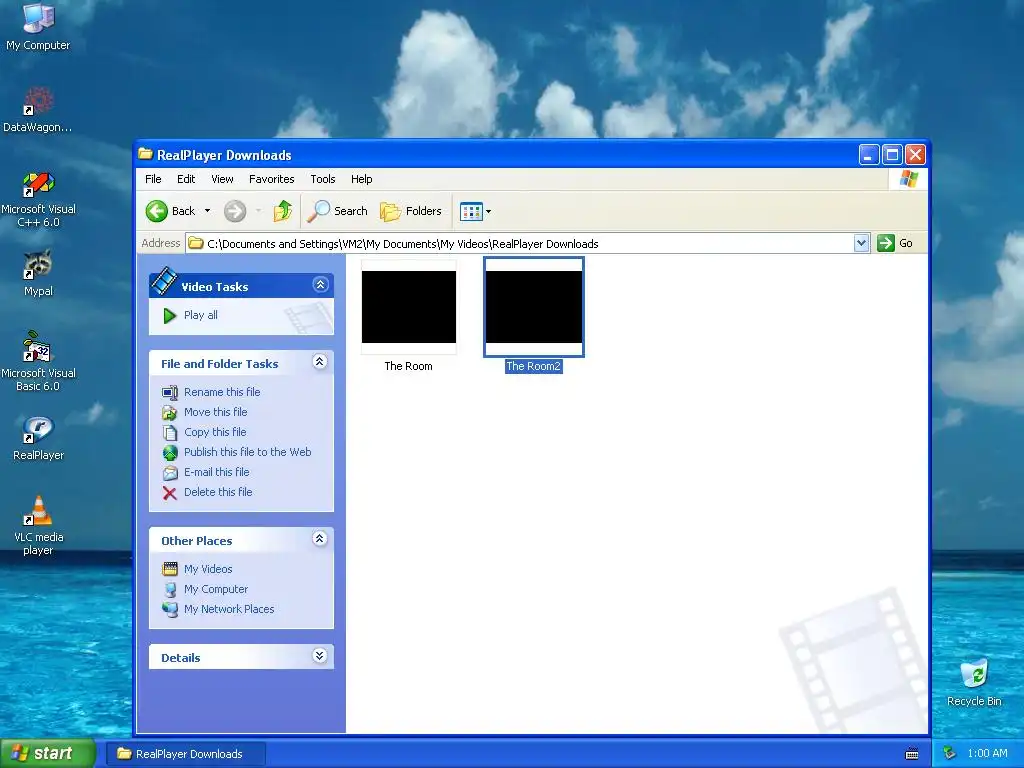
Task: Click in the Address bar path field
Action: pos(520,244)
